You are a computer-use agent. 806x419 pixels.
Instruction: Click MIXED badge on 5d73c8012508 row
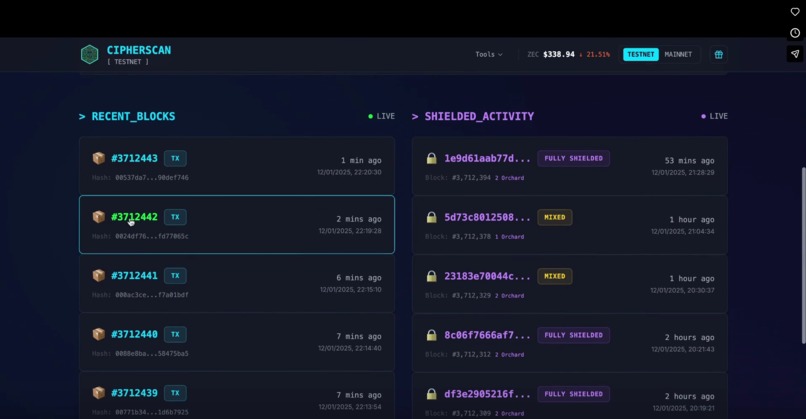[x=555, y=217]
